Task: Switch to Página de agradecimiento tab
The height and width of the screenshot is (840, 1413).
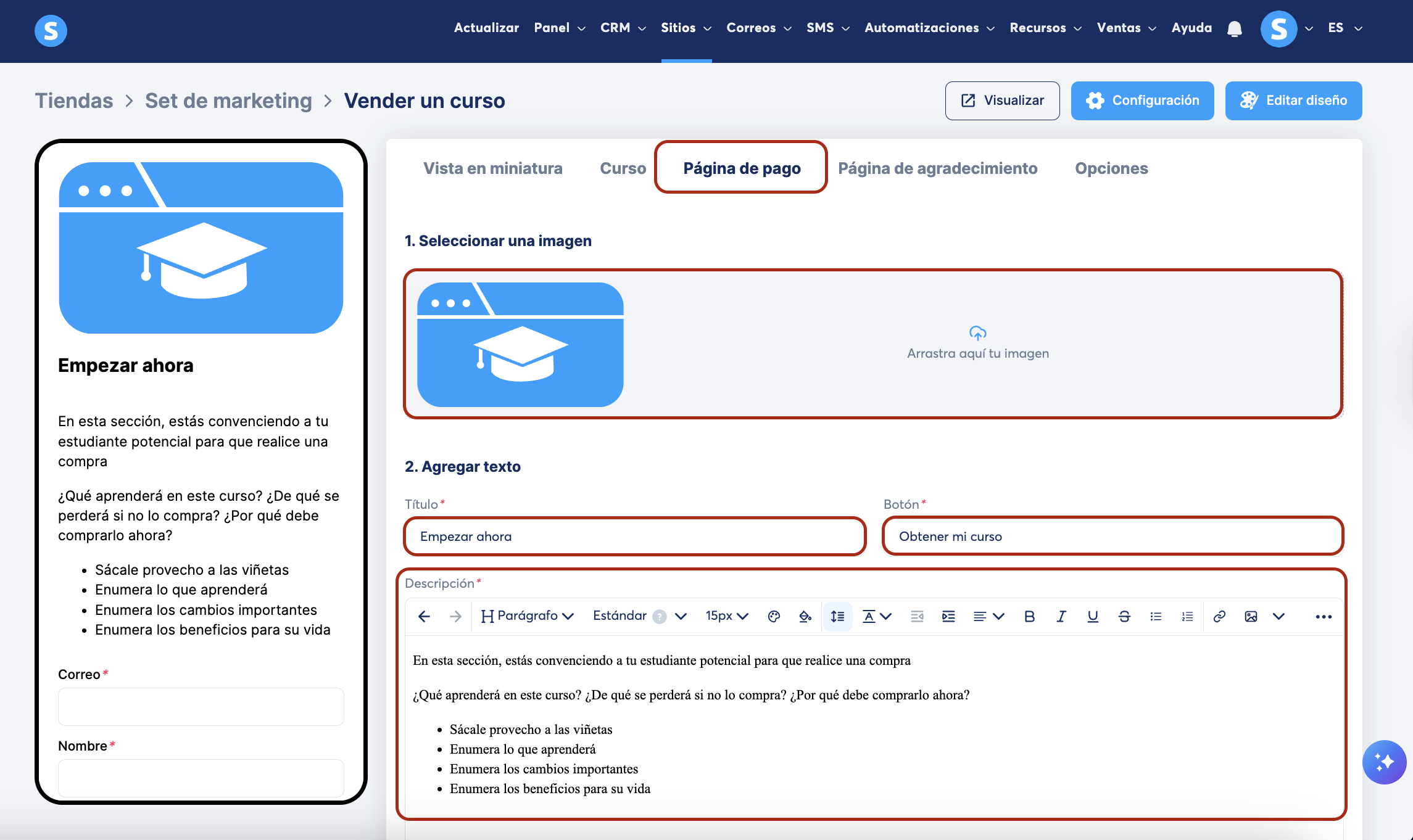Action: [937, 168]
